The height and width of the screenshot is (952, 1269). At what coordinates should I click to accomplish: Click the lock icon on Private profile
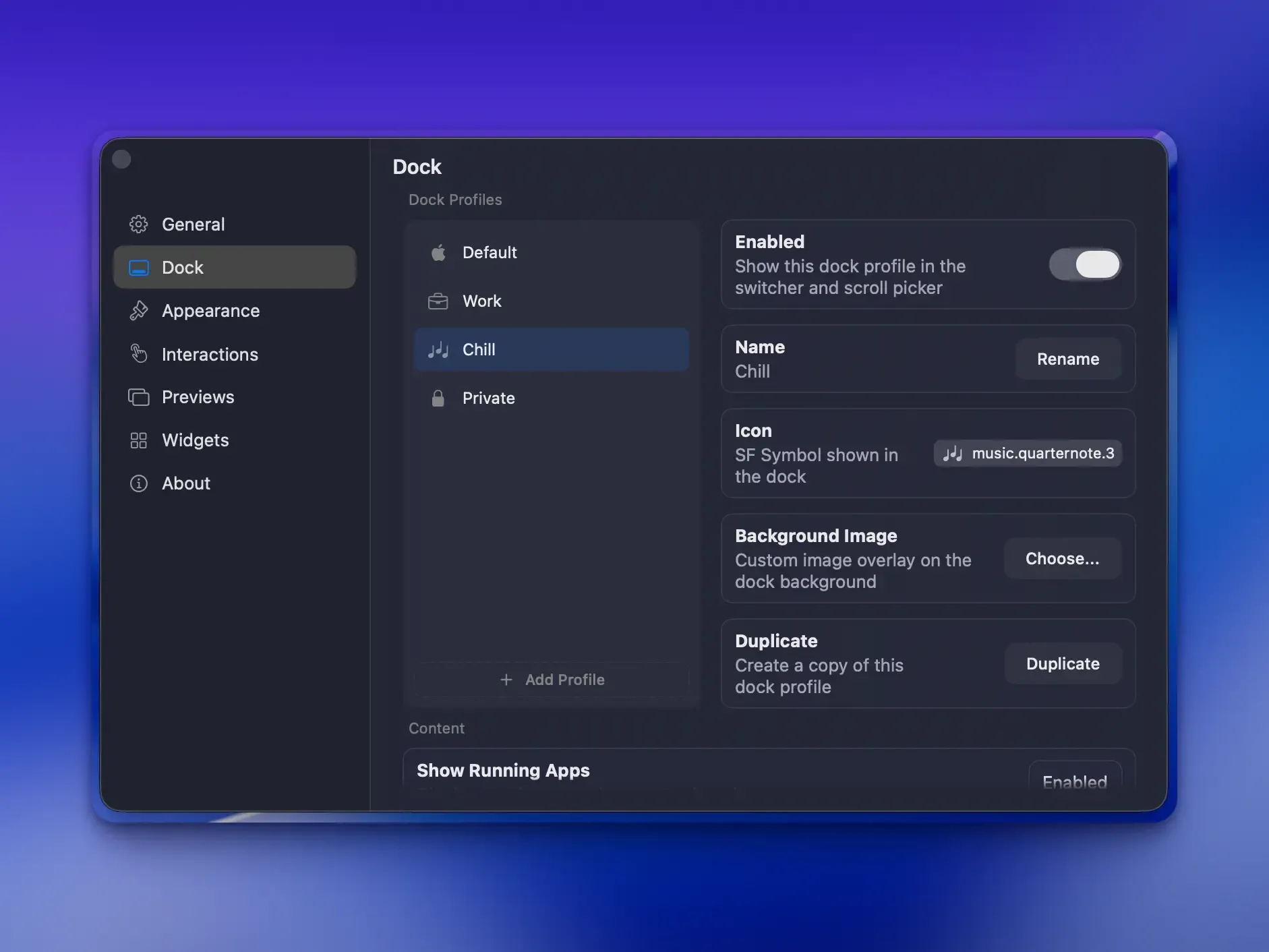438,398
